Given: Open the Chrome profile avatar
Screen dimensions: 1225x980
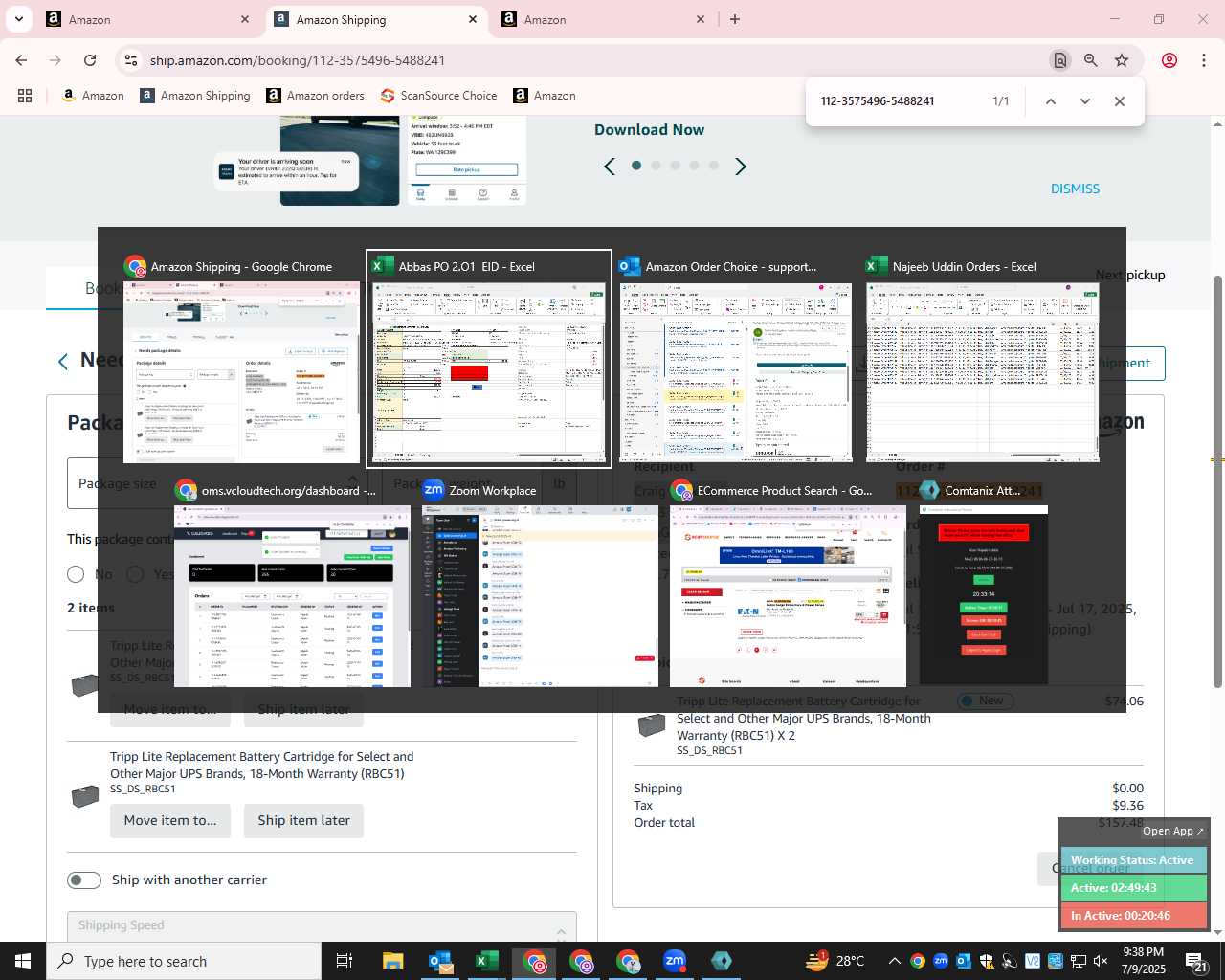Looking at the screenshot, I should pos(1169,60).
